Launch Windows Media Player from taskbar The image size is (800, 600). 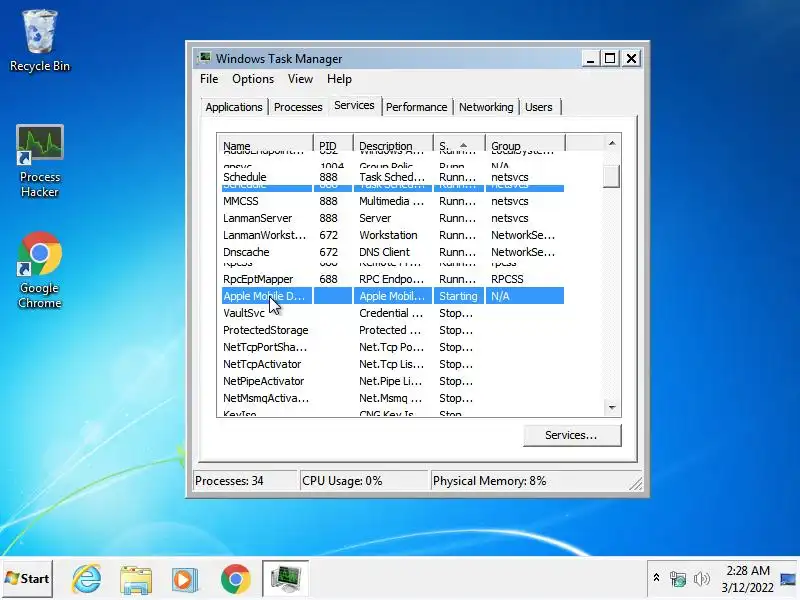click(x=185, y=579)
